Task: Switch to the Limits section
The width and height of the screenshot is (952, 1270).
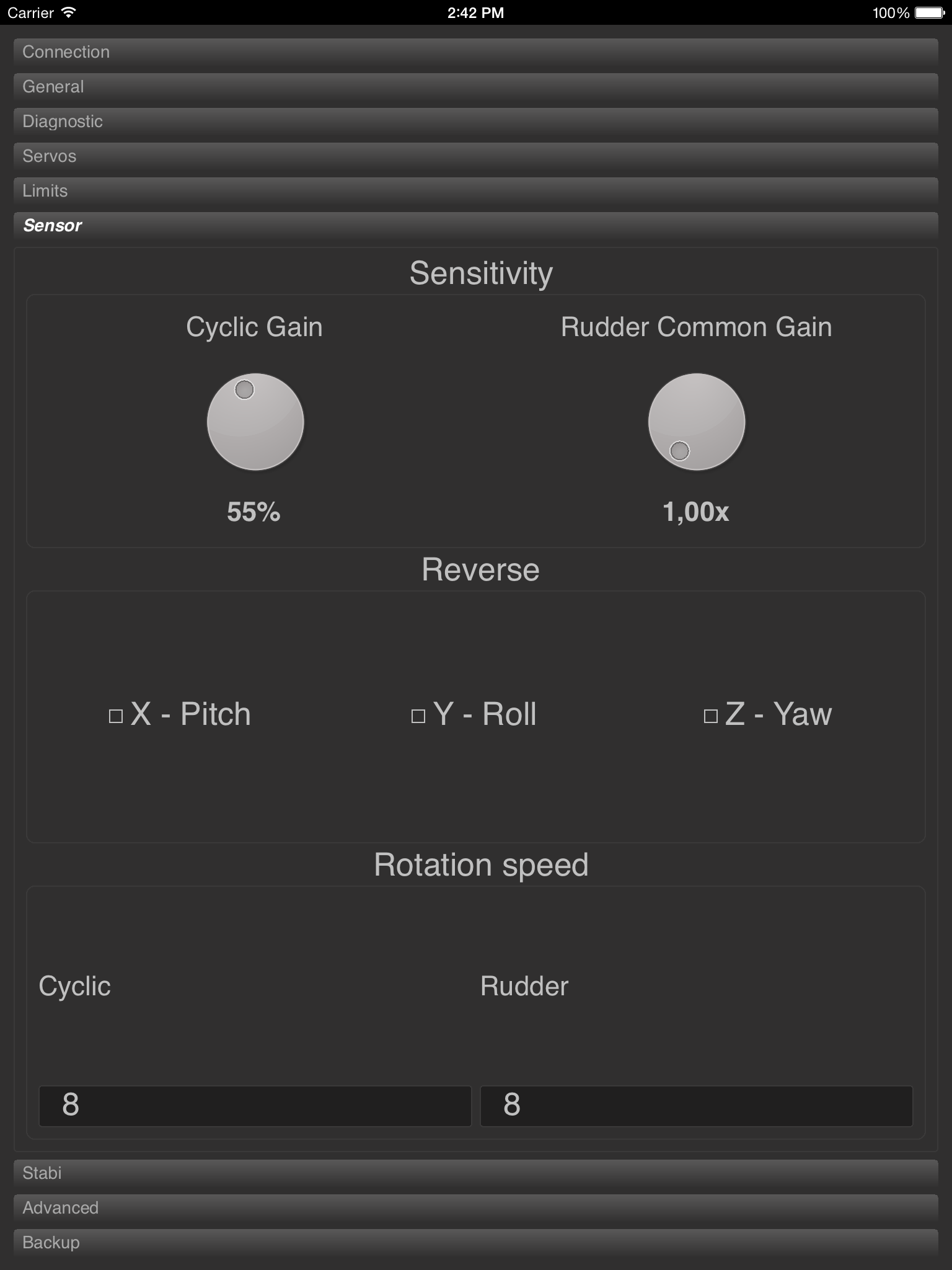Action: pos(475,191)
